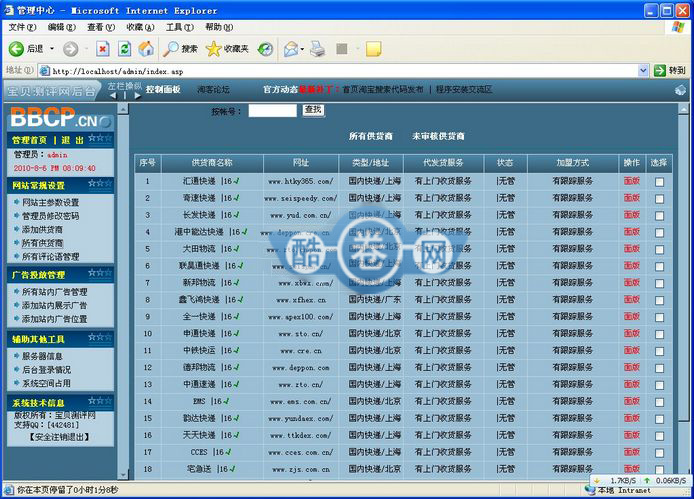Show 所有供货商 list link

pyautogui.click(x=370, y=136)
